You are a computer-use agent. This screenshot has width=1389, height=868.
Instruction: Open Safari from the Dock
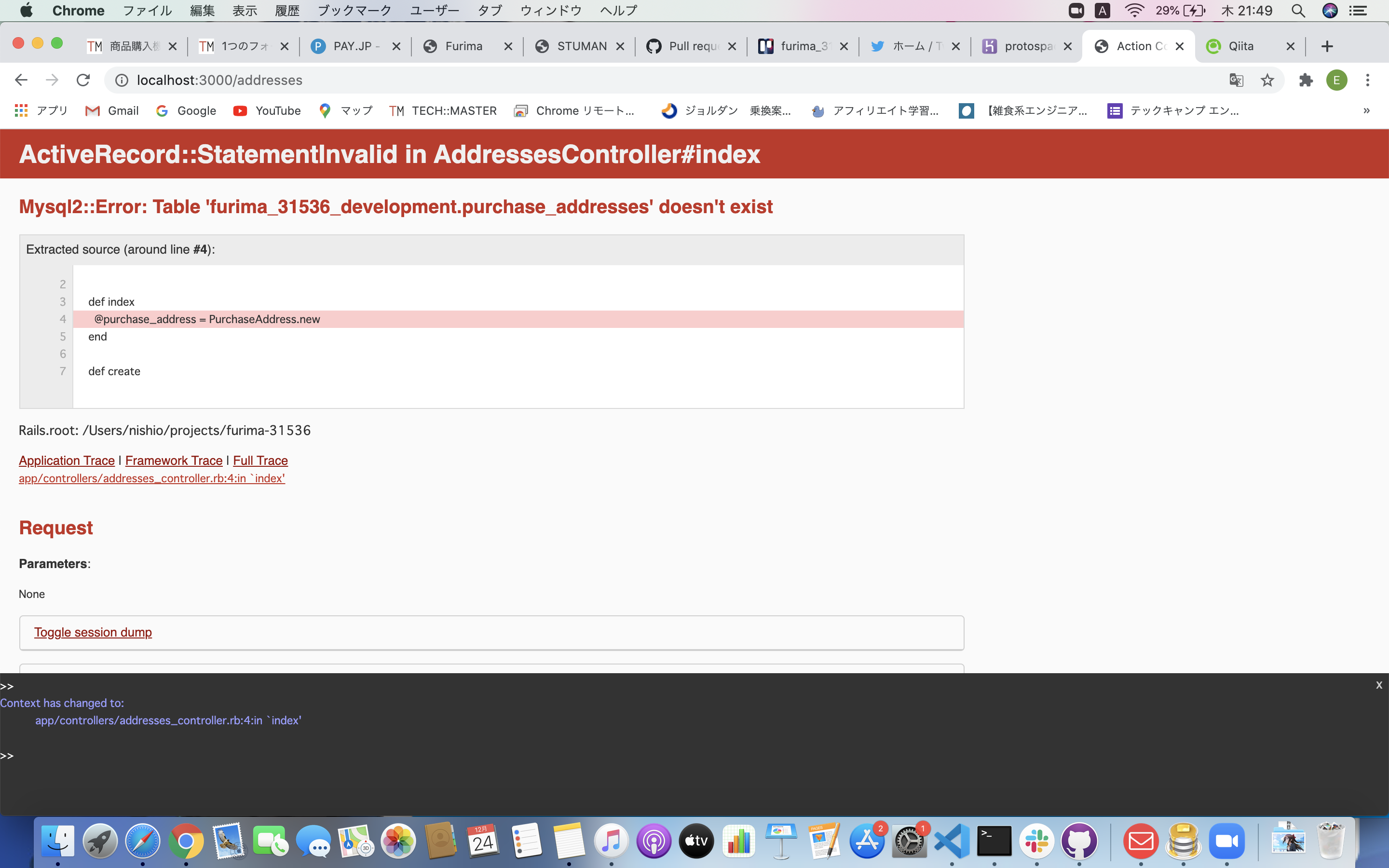(x=142, y=841)
